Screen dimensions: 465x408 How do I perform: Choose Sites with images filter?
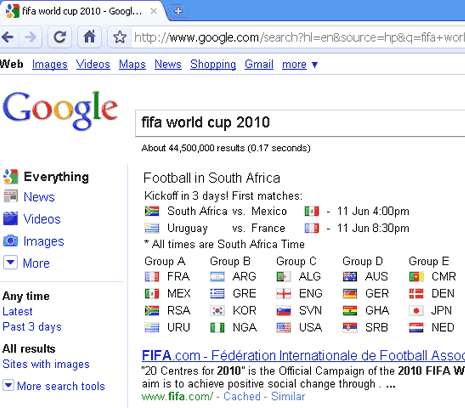click(x=46, y=364)
